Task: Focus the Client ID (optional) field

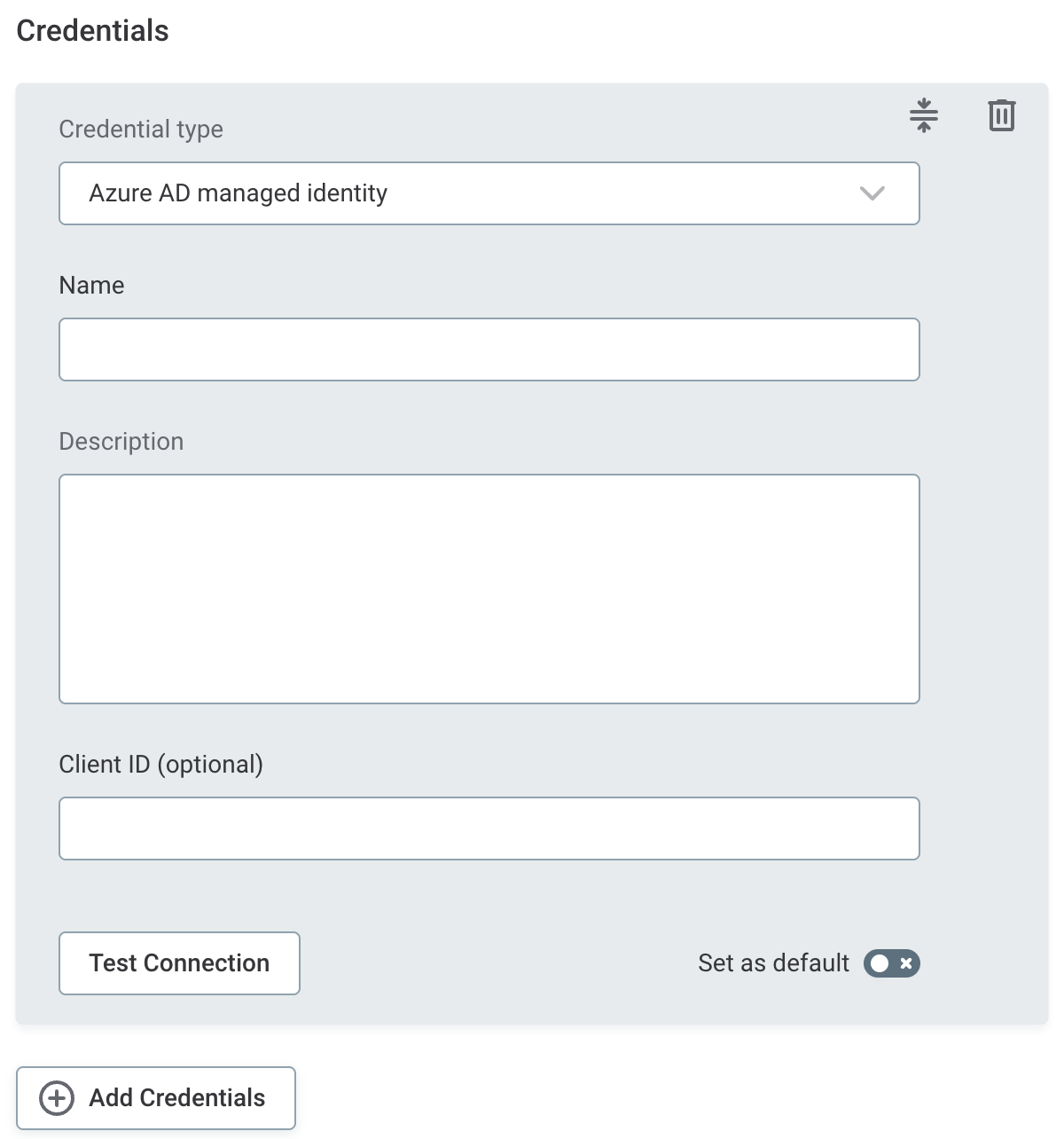Action: [x=489, y=829]
